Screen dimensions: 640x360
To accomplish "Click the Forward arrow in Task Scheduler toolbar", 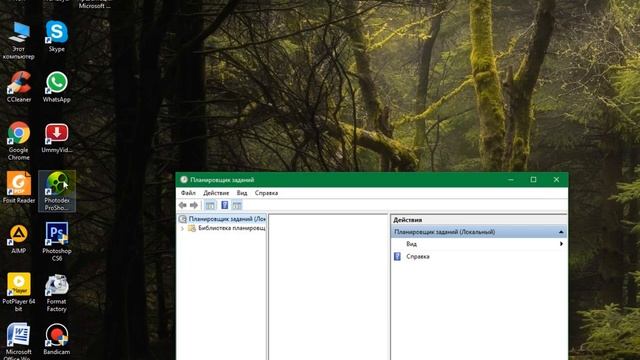I will coord(194,205).
